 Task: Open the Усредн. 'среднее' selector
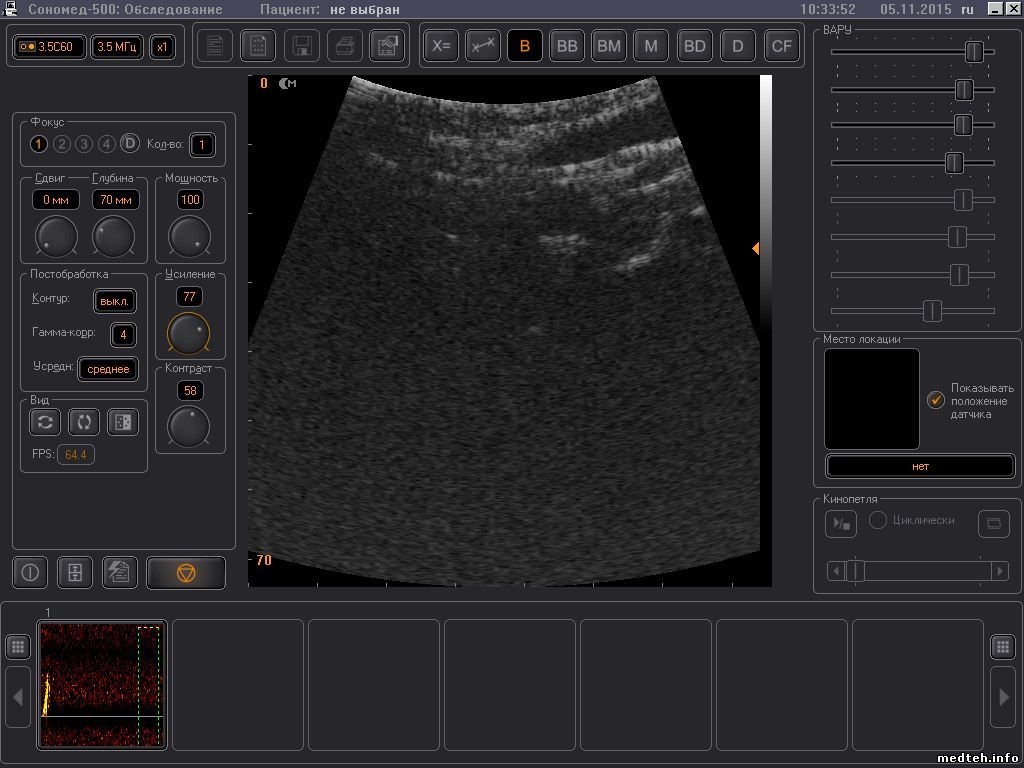pyautogui.click(x=108, y=369)
